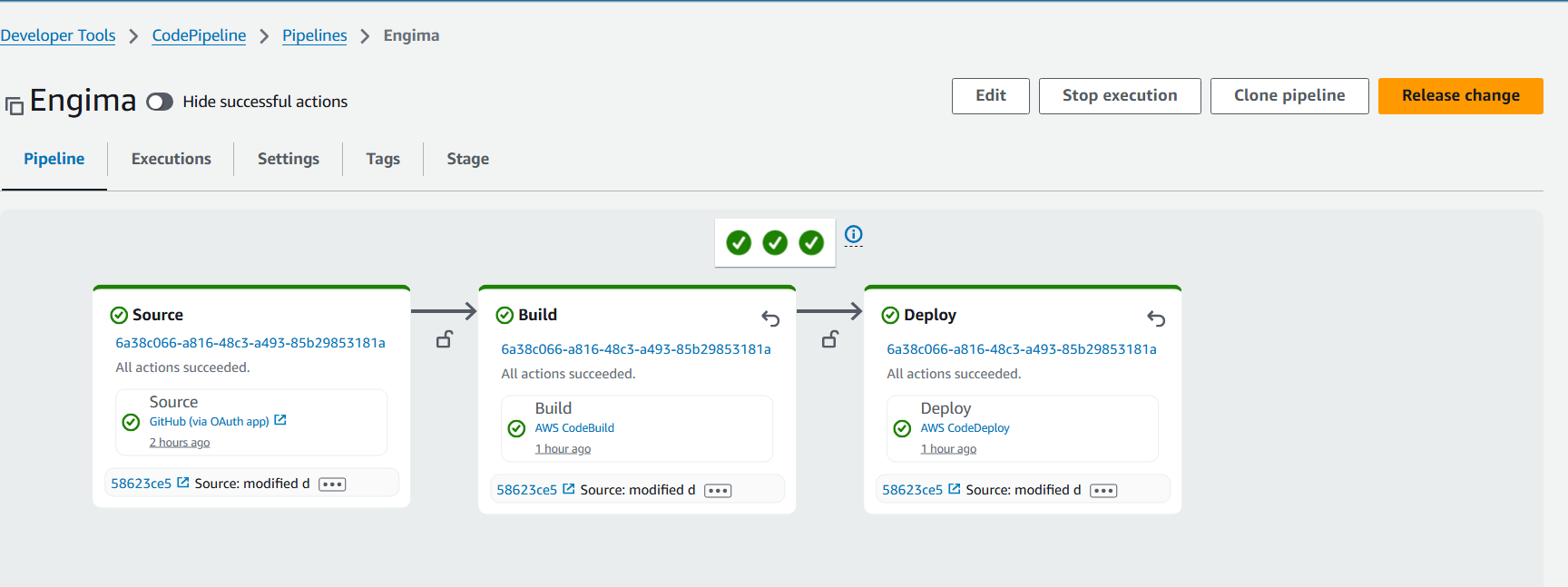Viewport: 1568px width, 587px height.
Task: Click the Edit button
Action: pos(991,96)
